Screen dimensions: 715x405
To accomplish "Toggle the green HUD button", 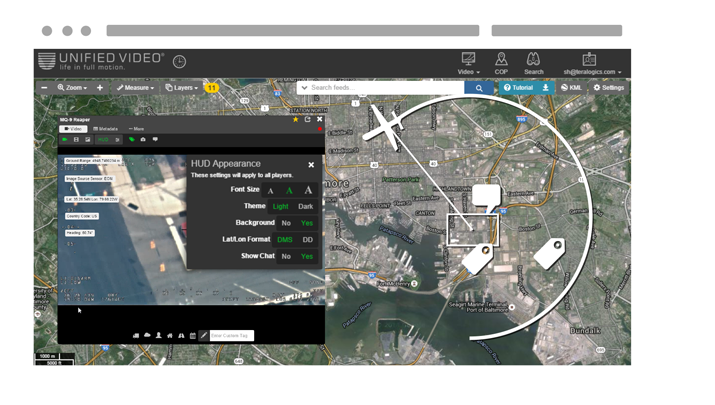I will [103, 140].
